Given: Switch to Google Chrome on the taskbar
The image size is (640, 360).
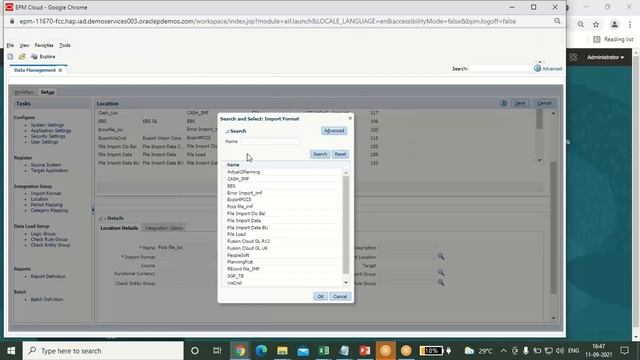Looking at the screenshot, I should click(240, 351).
